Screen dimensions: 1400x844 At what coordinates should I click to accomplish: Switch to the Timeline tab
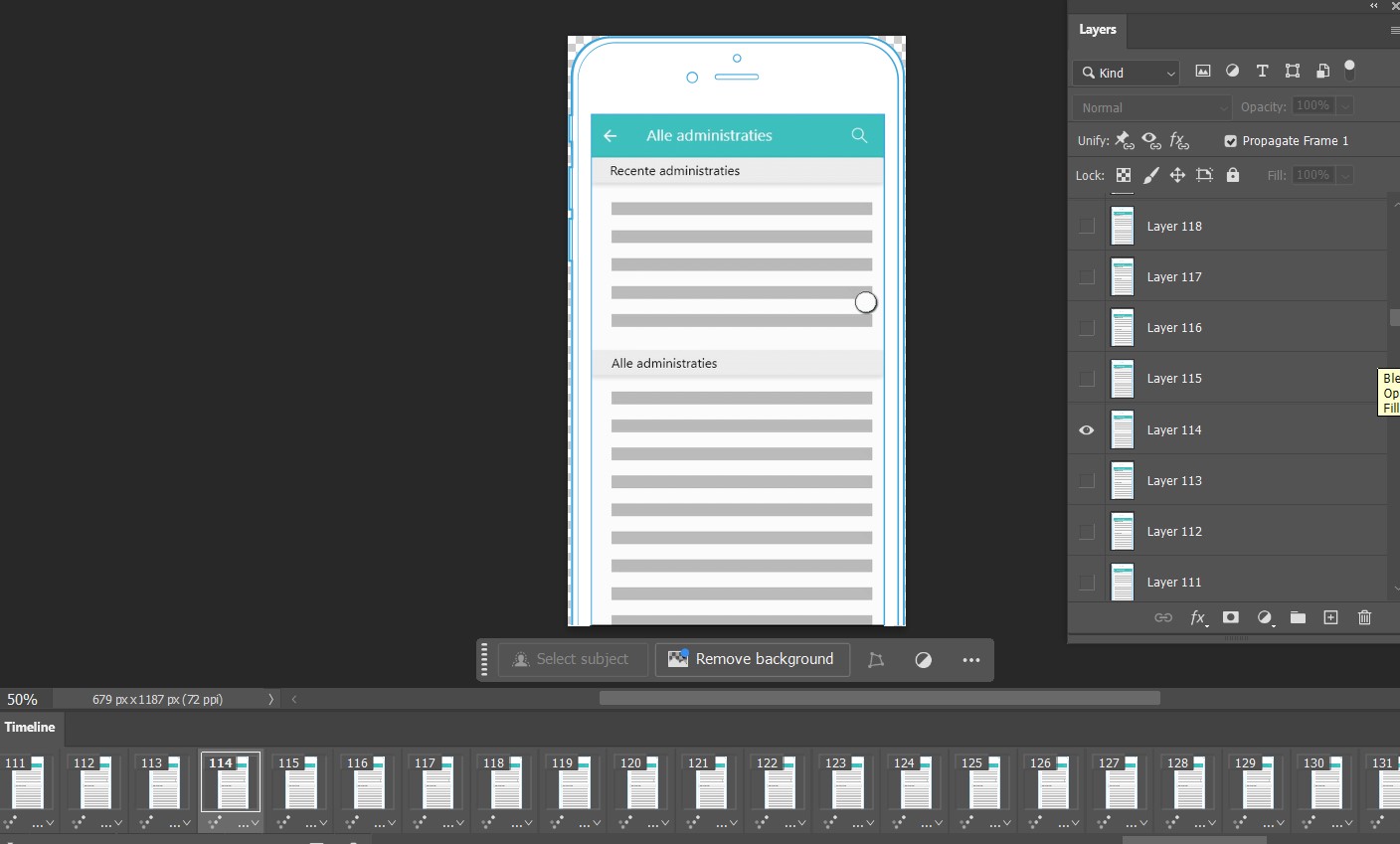coord(30,728)
